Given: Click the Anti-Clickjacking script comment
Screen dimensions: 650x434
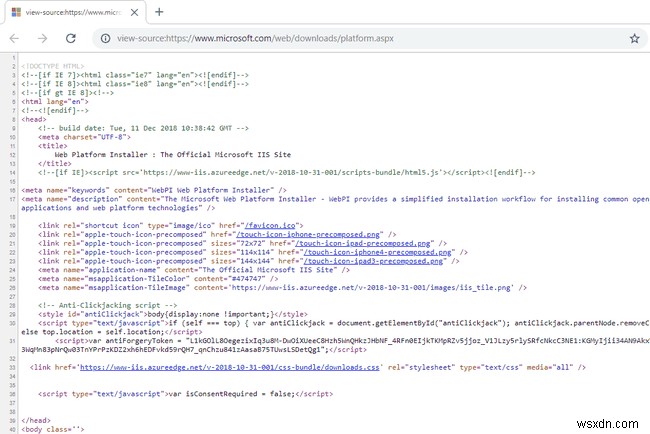Looking at the screenshot, I should 107,305.
